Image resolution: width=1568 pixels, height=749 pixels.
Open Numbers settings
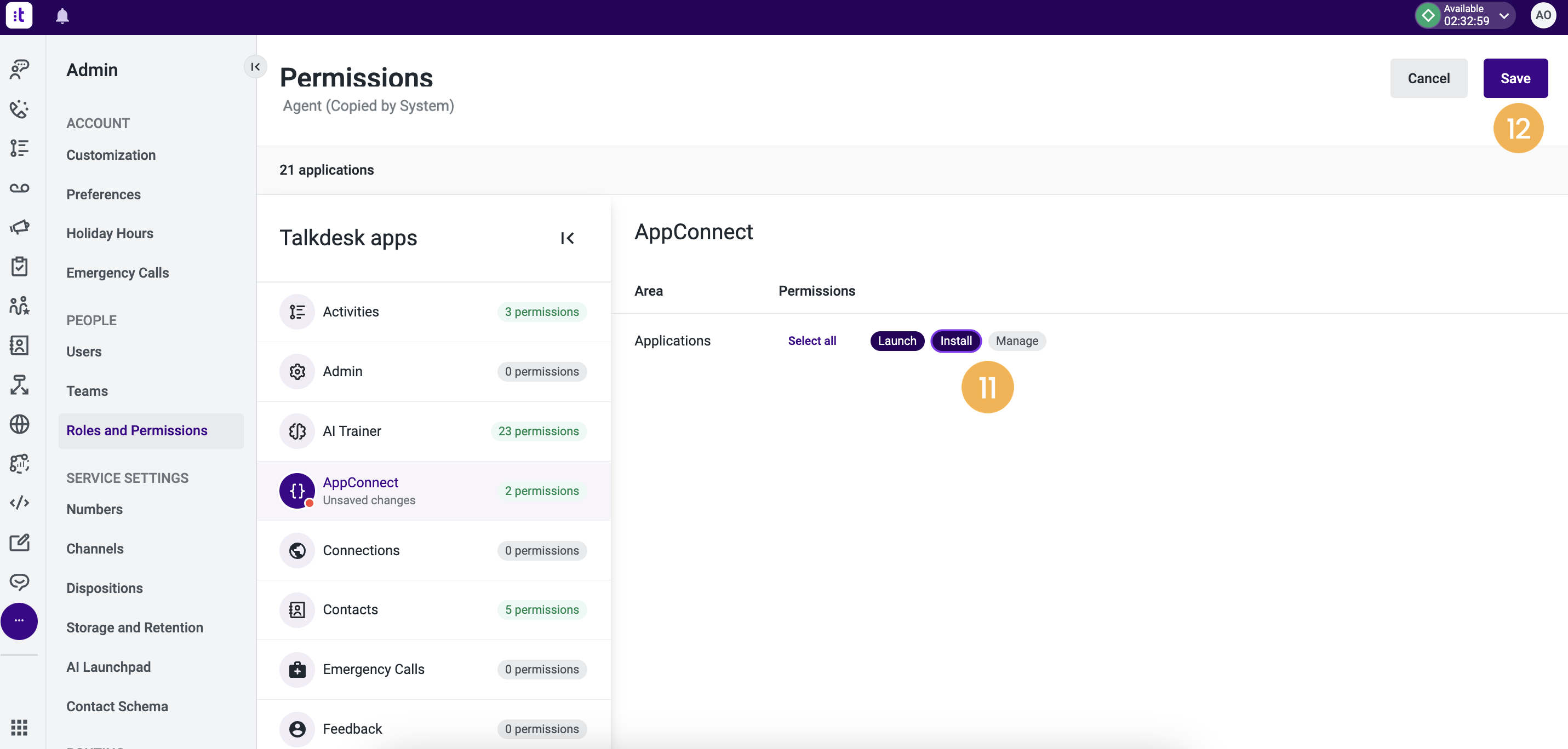(94, 509)
